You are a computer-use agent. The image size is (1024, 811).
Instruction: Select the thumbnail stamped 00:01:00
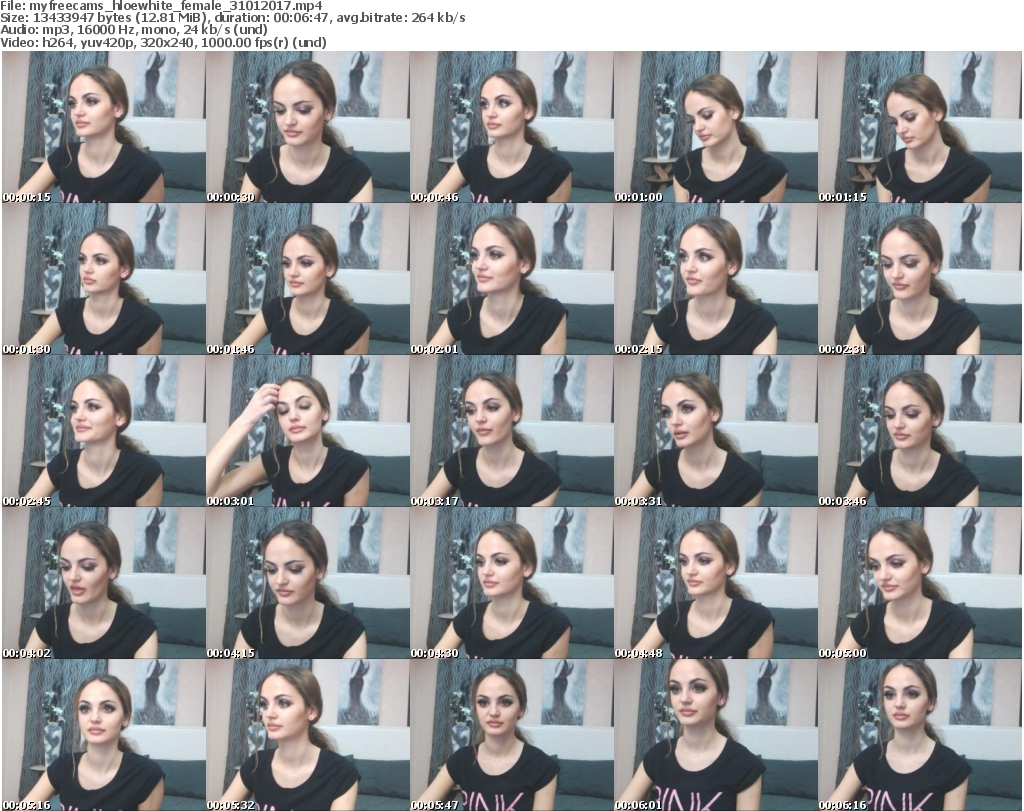pos(715,127)
